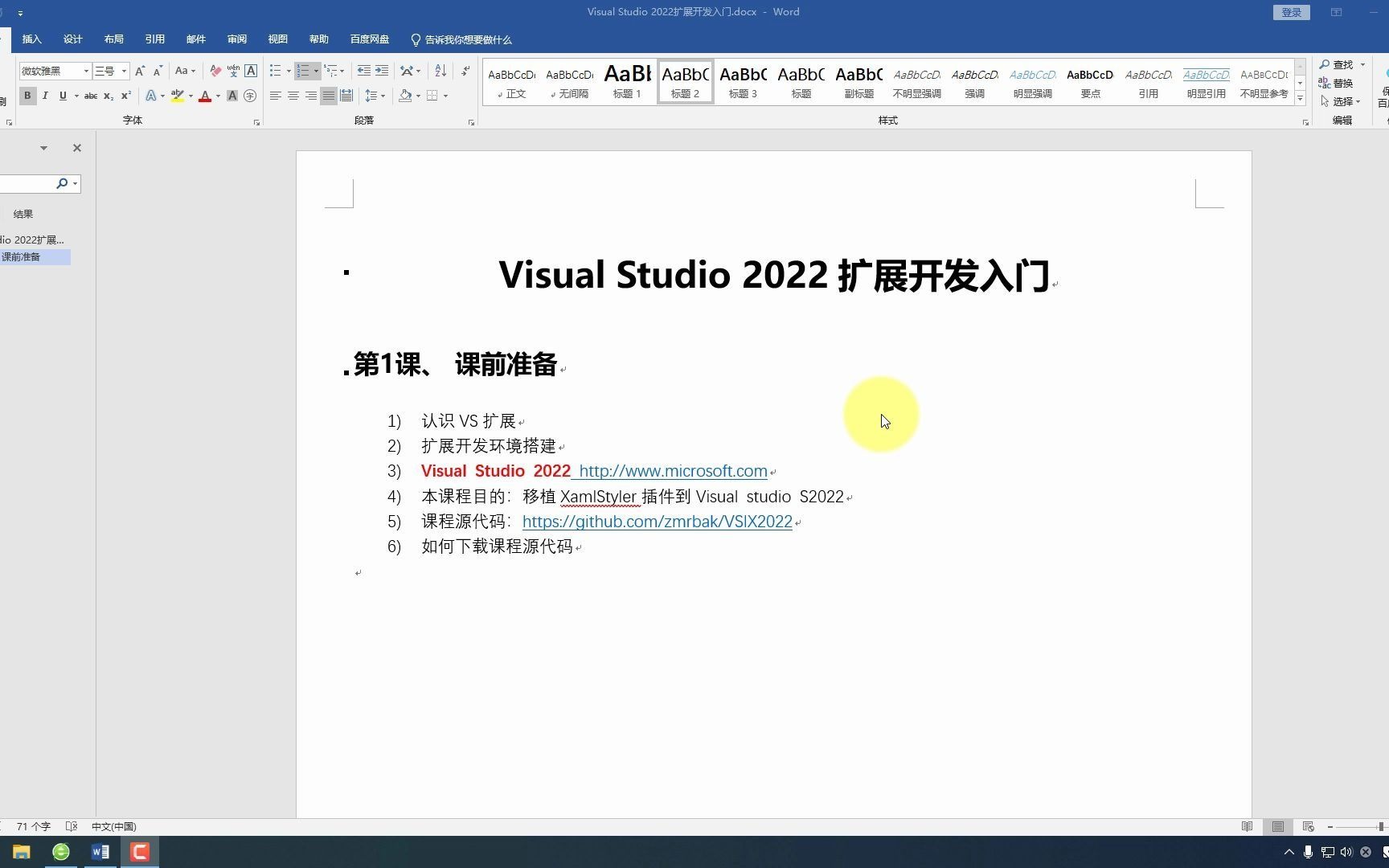Apply paragraph shading fill bucket
The height and width of the screenshot is (868, 1389).
click(405, 96)
